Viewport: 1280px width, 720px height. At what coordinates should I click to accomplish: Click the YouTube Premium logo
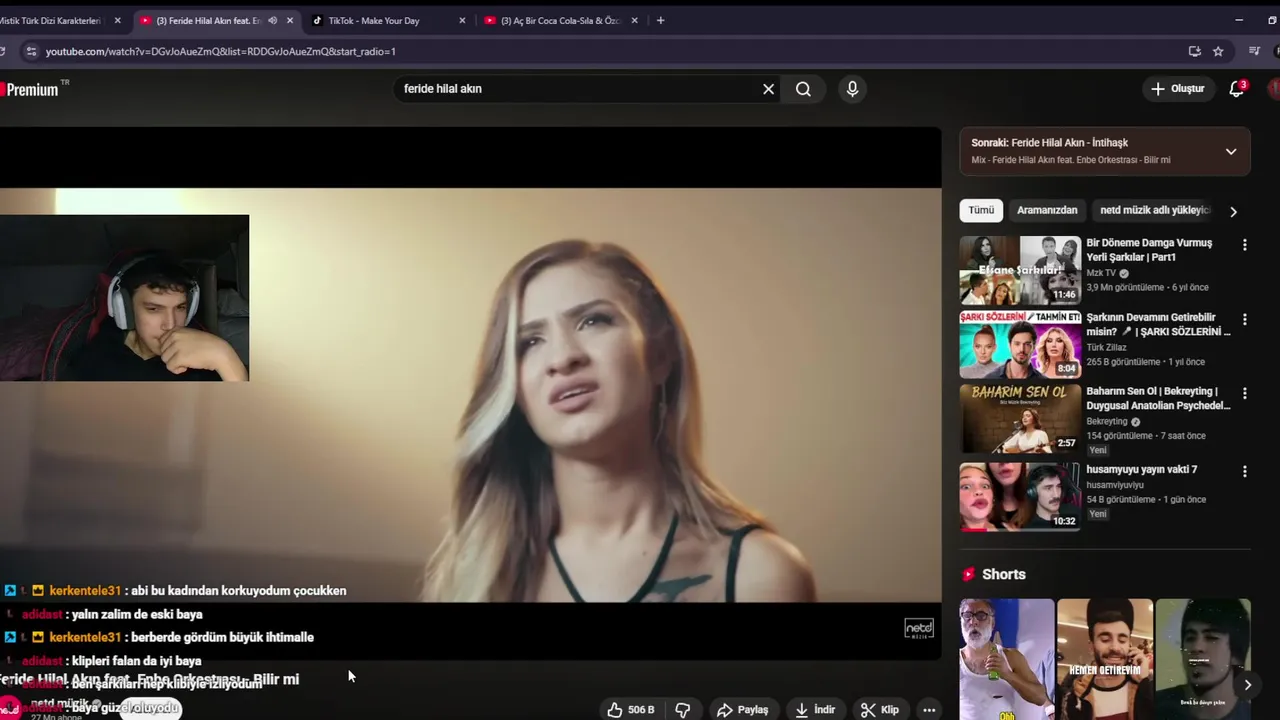coord(32,89)
